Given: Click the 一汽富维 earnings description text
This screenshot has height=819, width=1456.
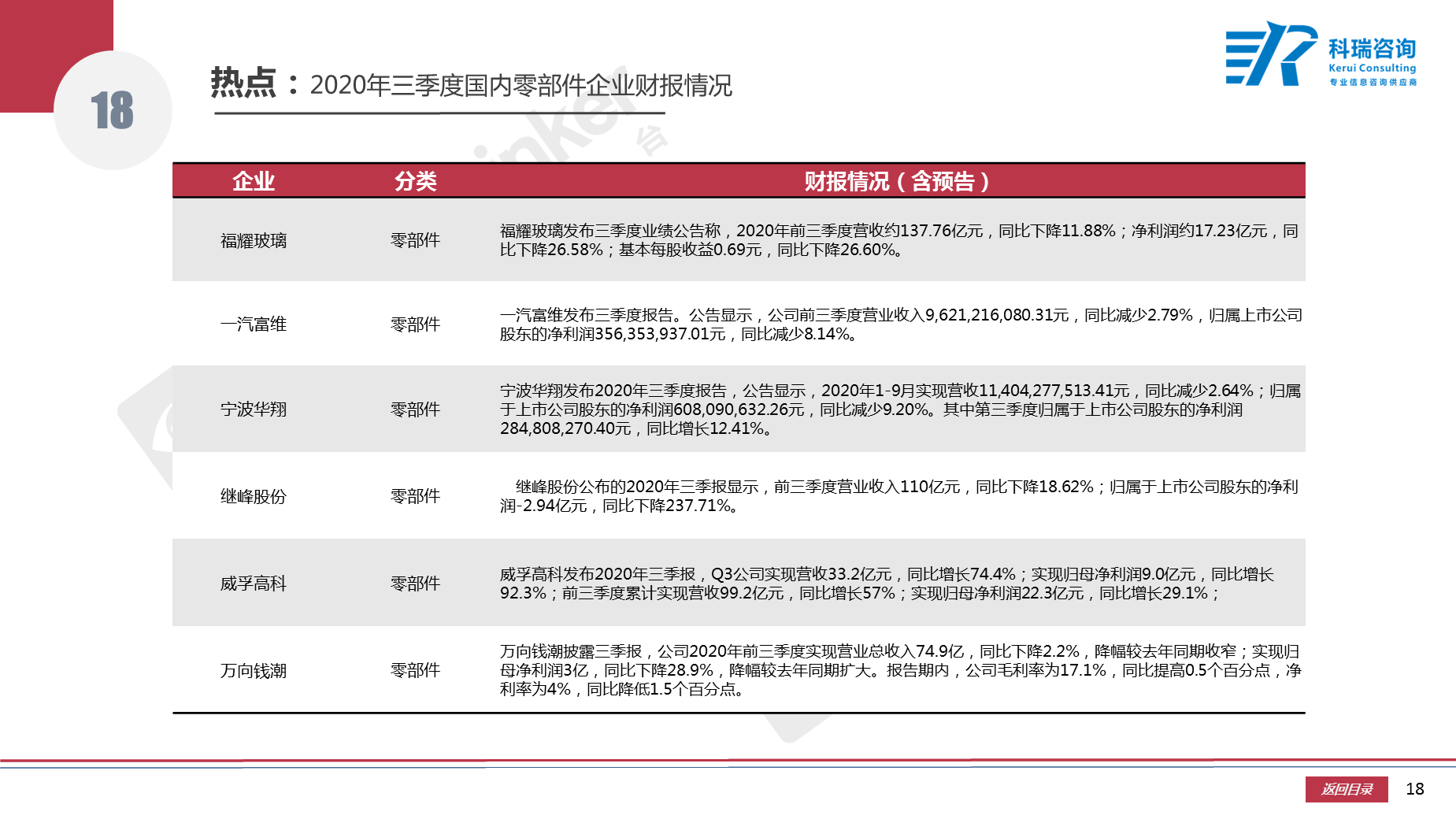Looking at the screenshot, I should click(901, 324).
